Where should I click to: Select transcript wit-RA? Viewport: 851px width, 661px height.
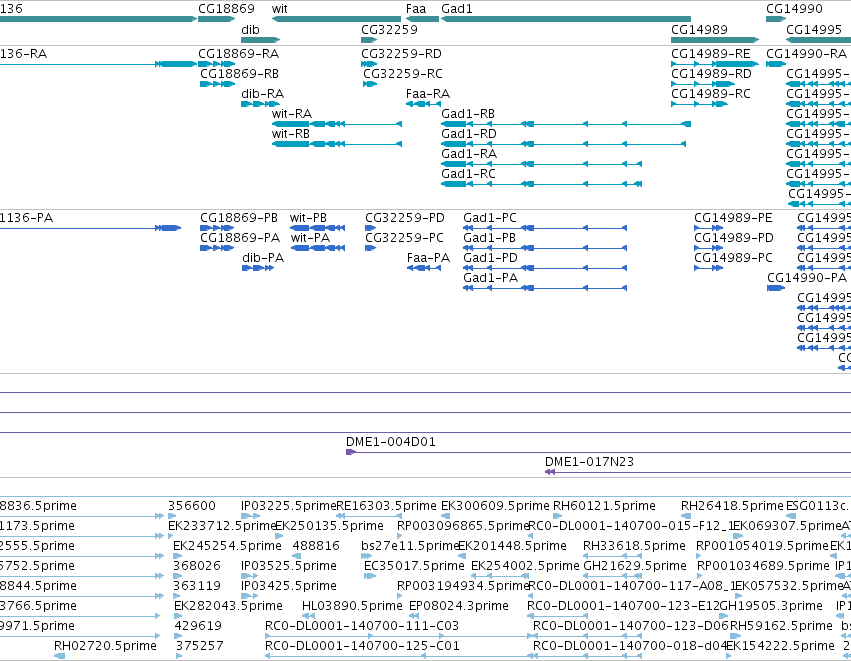[x=337, y=124]
